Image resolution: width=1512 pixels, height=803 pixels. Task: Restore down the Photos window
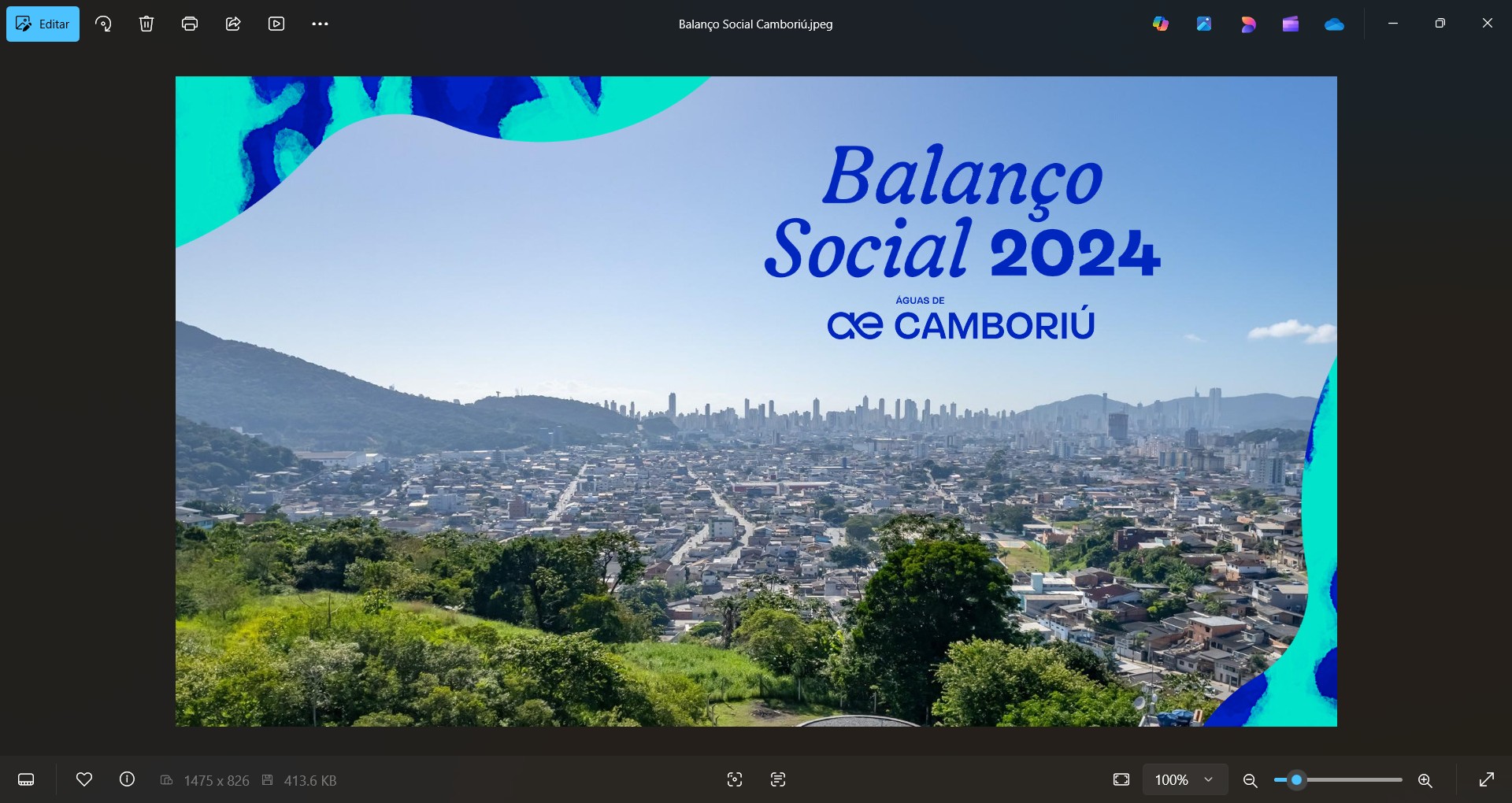coord(1440,24)
